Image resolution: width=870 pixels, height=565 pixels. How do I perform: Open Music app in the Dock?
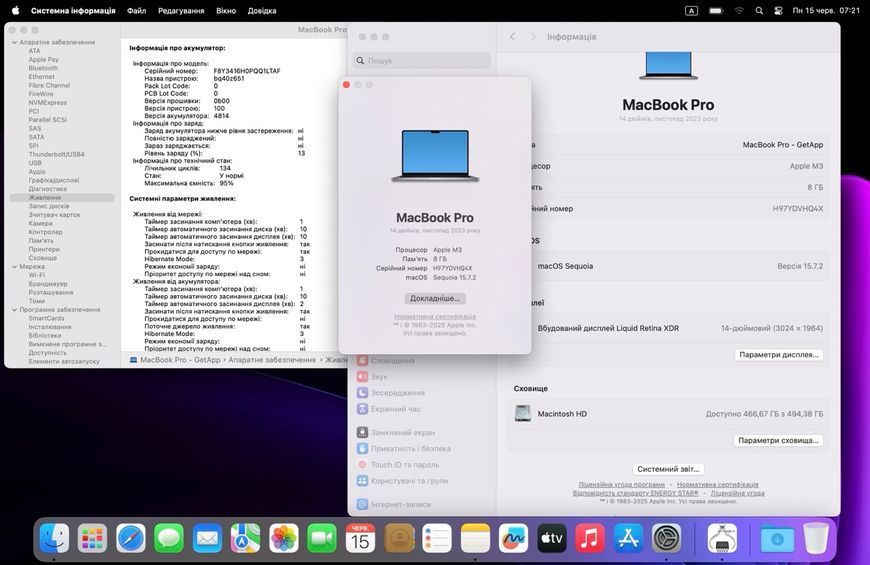pyautogui.click(x=590, y=538)
